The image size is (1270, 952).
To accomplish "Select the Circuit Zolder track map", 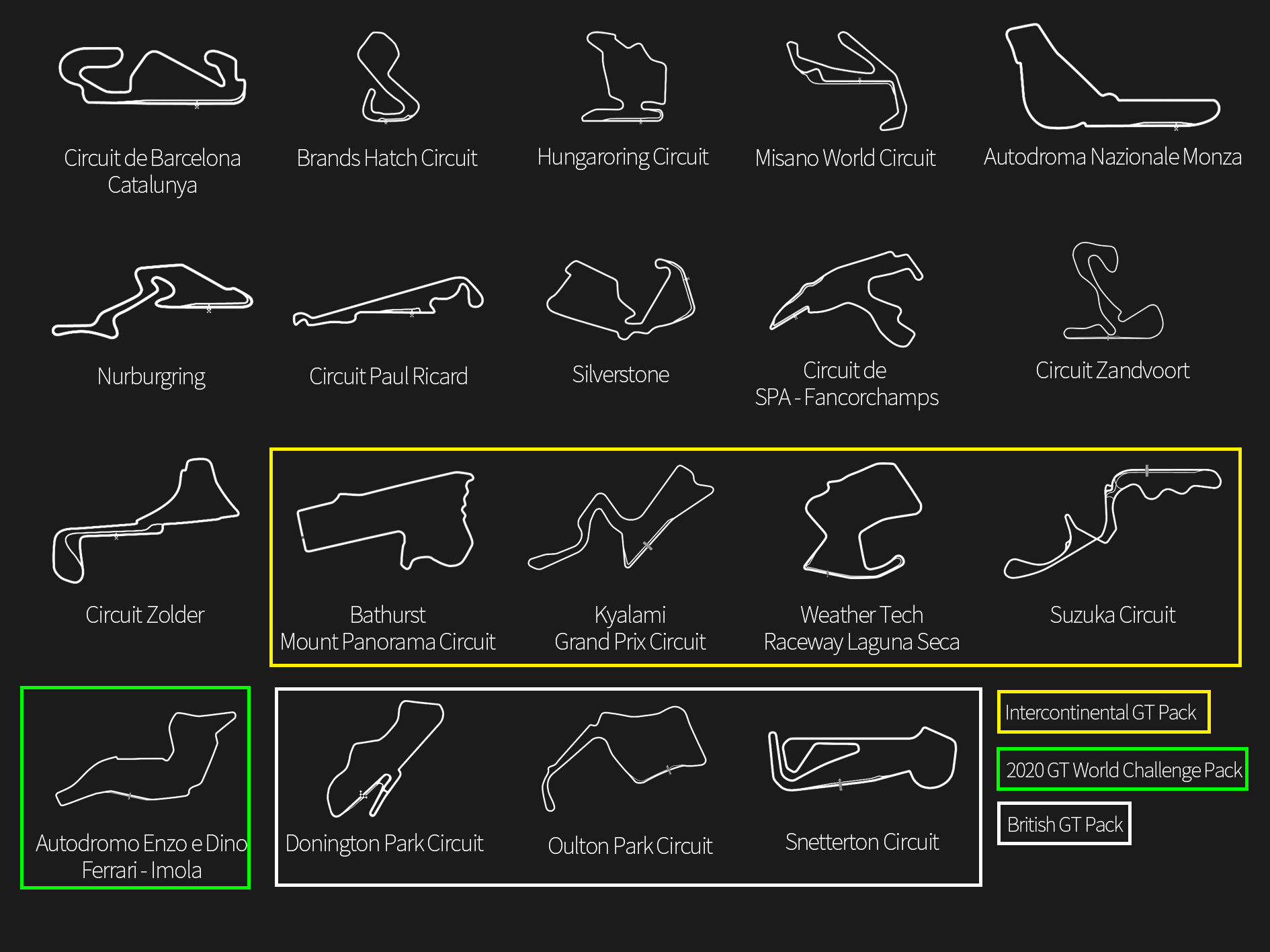I will coord(146,521).
